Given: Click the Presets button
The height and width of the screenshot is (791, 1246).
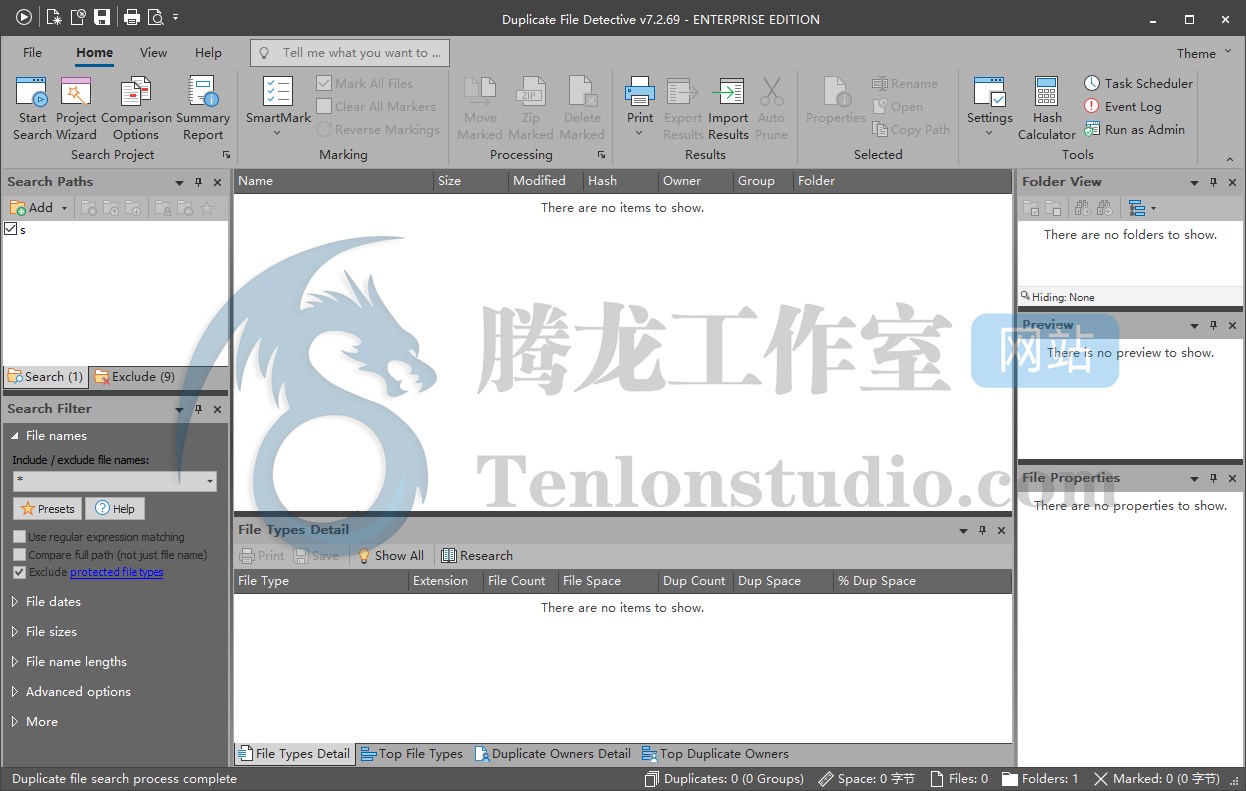Looking at the screenshot, I should tap(48, 509).
